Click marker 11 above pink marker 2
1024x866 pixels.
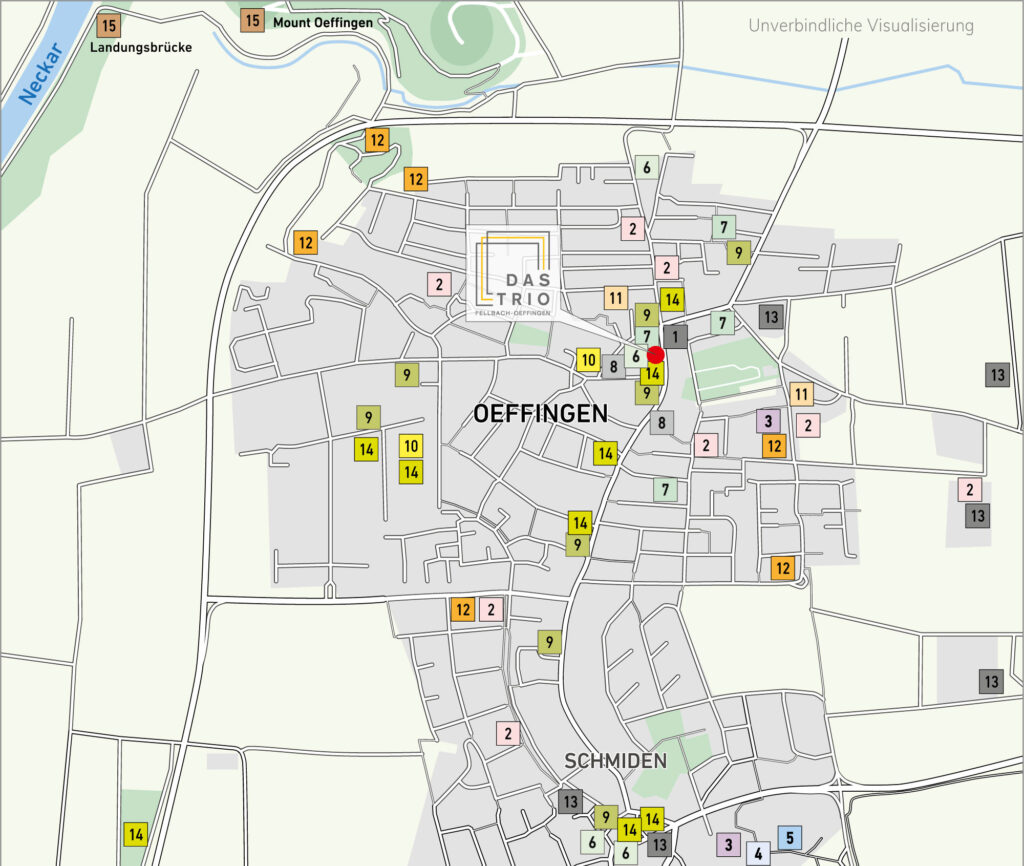[x=802, y=394]
